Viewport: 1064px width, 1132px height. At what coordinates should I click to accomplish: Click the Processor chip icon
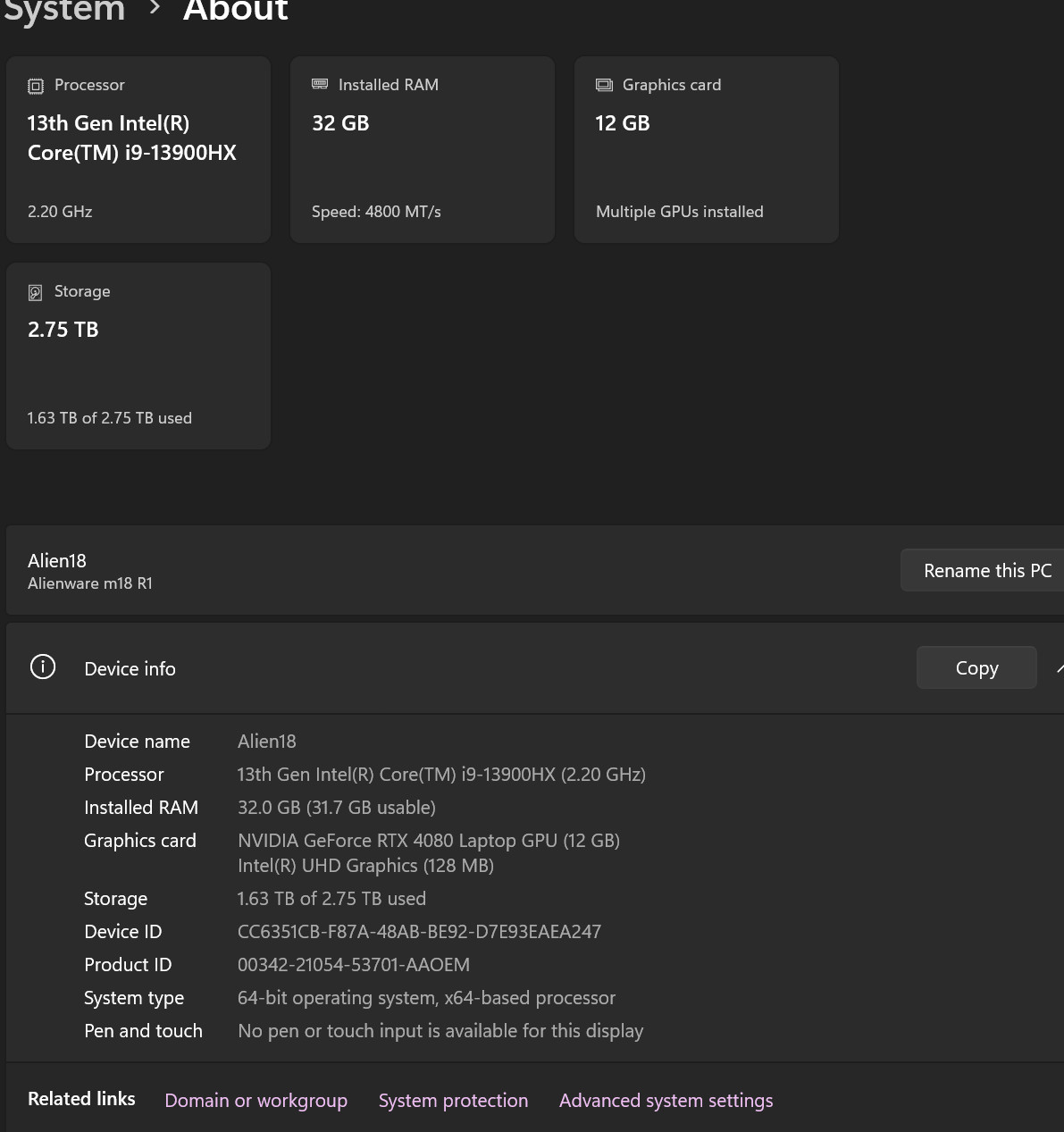click(36, 86)
